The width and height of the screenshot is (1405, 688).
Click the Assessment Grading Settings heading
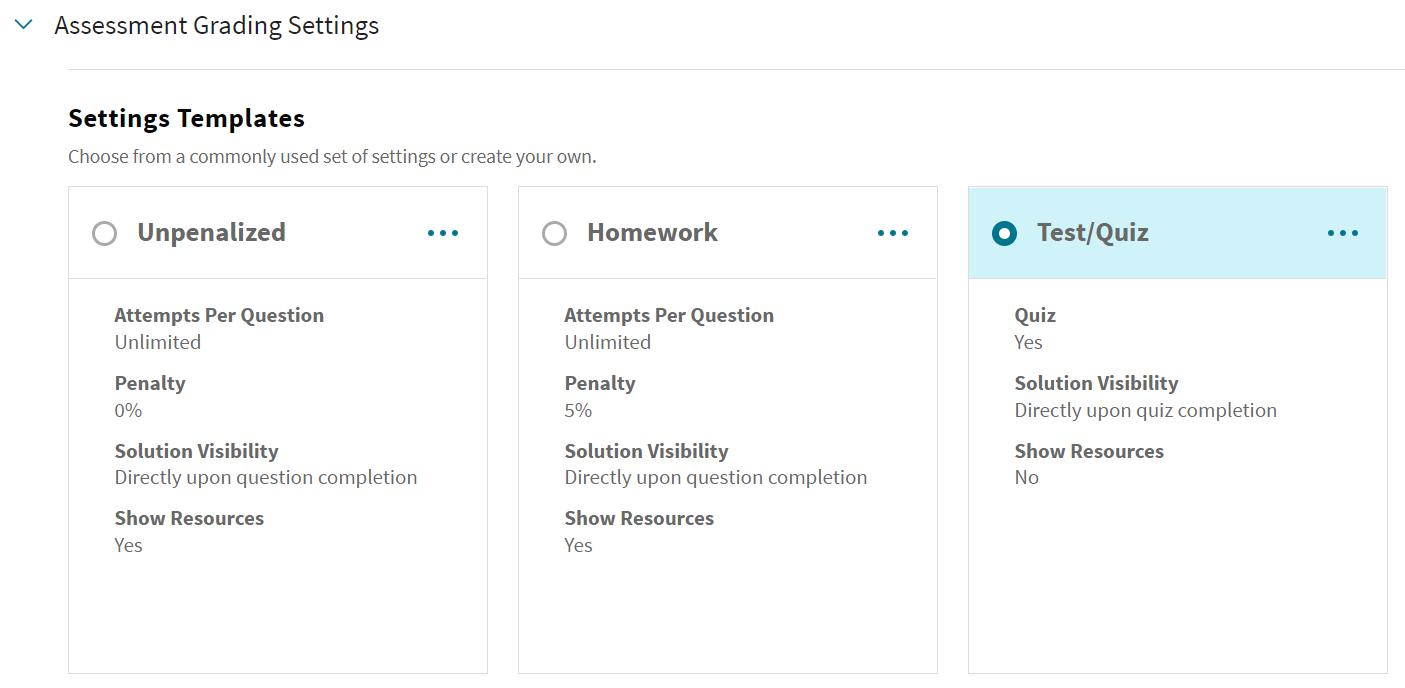click(215, 24)
